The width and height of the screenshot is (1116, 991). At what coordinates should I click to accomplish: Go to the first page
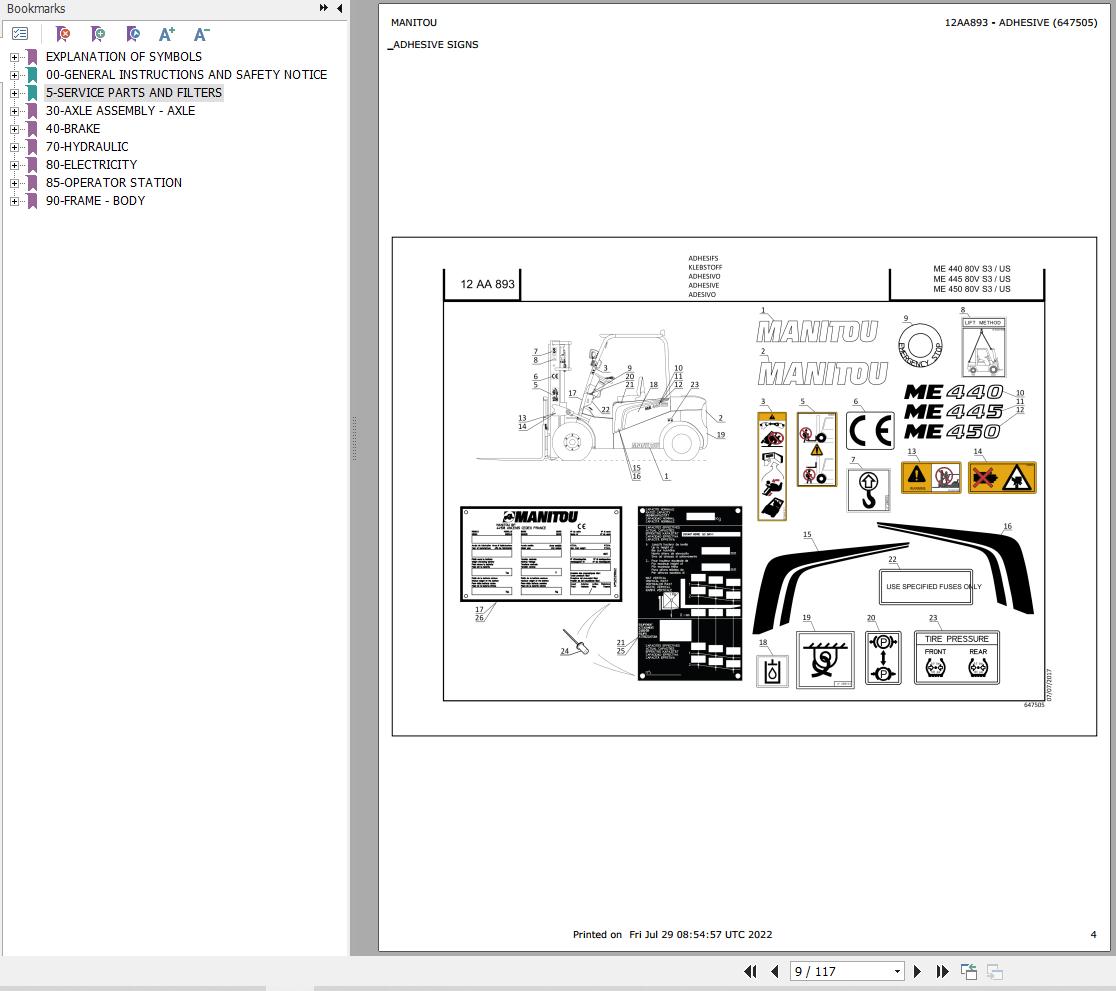(x=750, y=971)
